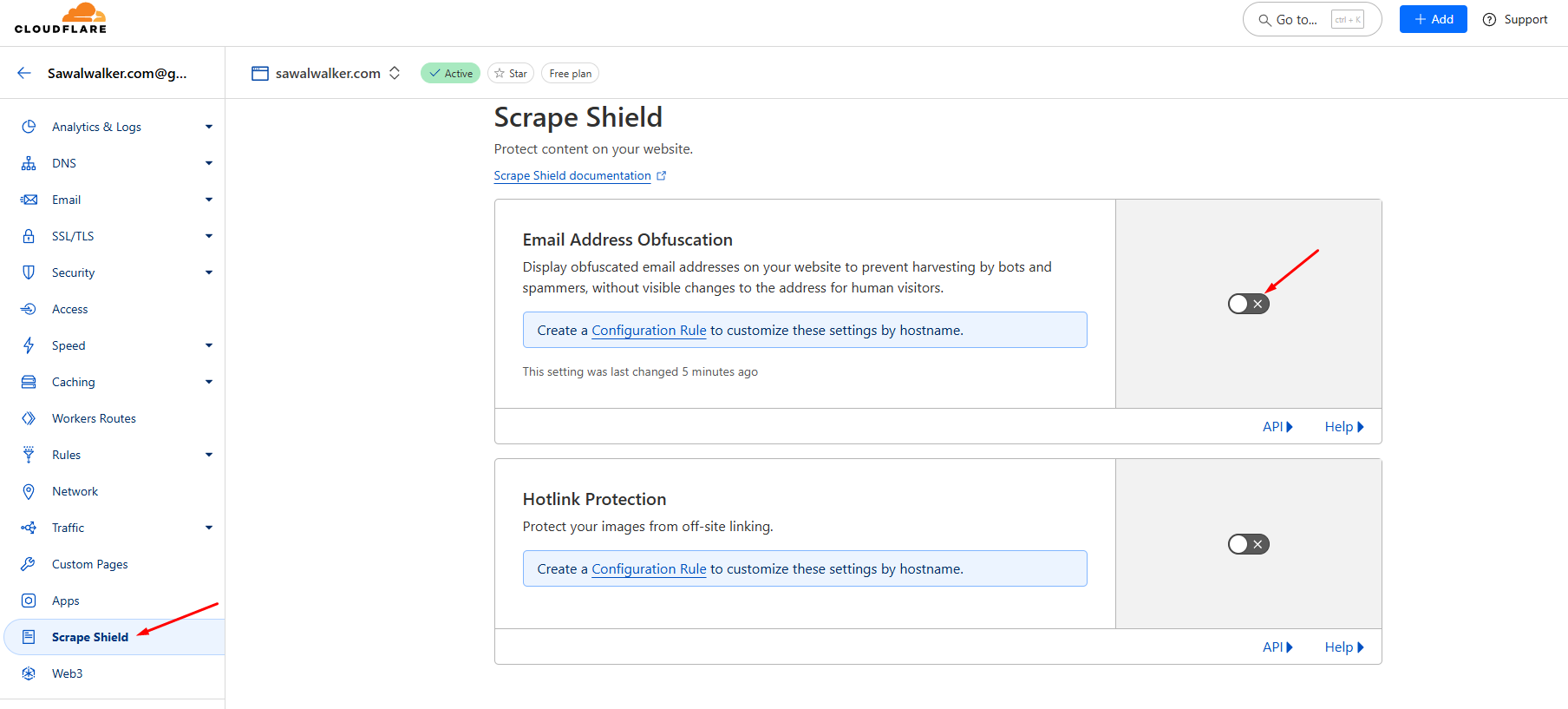Click the Scrape Shield document icon
The image size is (1568, 709).
click(x=29, y=637)
